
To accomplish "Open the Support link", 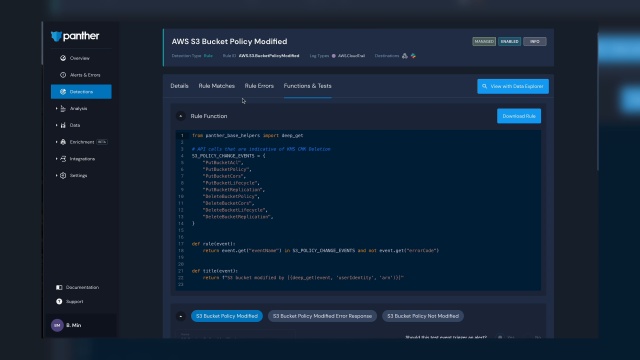I will 74,301.
